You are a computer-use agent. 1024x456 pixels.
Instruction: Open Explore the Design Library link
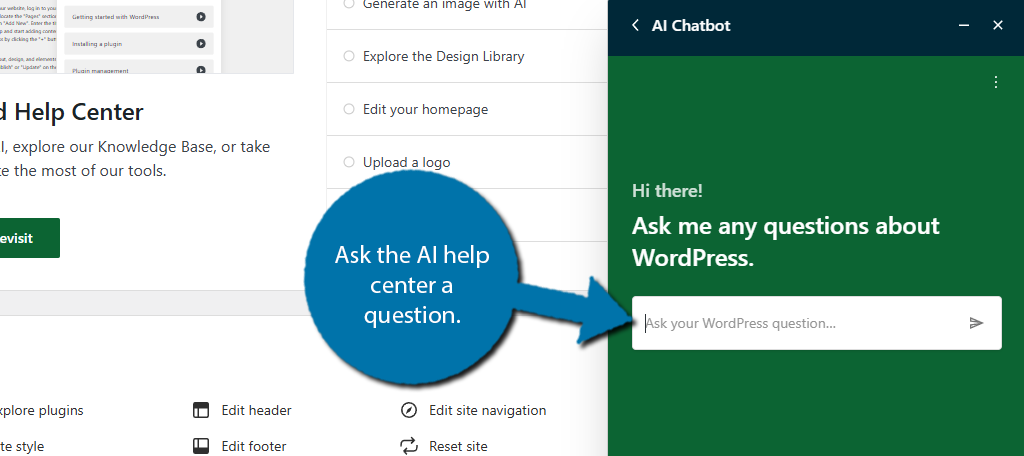pos(443,56)
